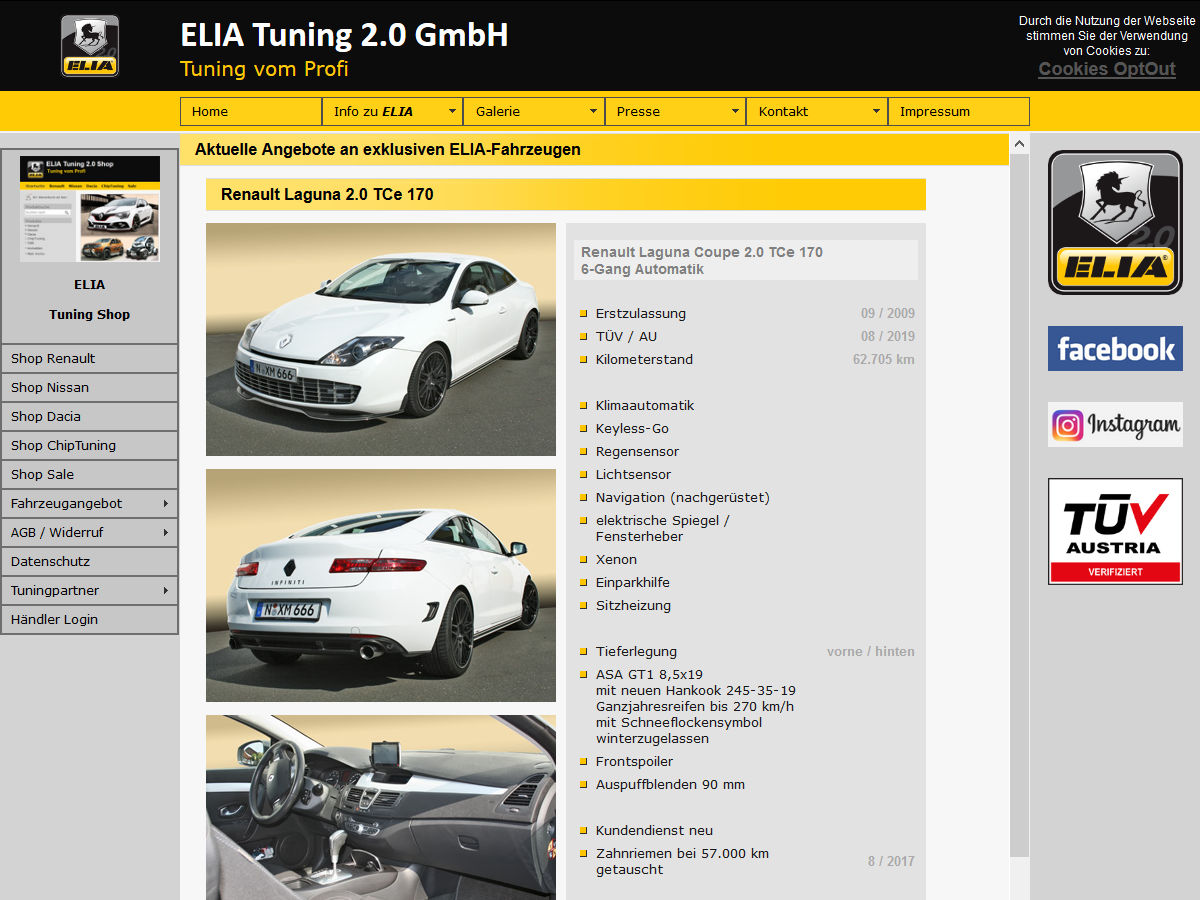The width and height of the screenshot is (1200, 900).
Task: Expand Kontakt dropdown arrow
Action: (x=876, y=111)
